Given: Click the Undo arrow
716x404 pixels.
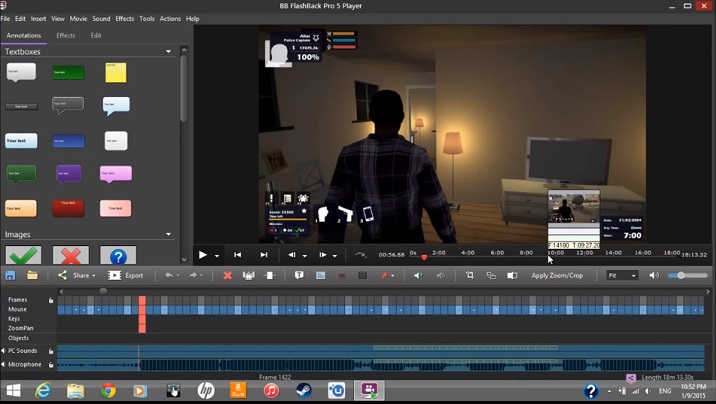Looking at the screenshot, I should point(169,275).
